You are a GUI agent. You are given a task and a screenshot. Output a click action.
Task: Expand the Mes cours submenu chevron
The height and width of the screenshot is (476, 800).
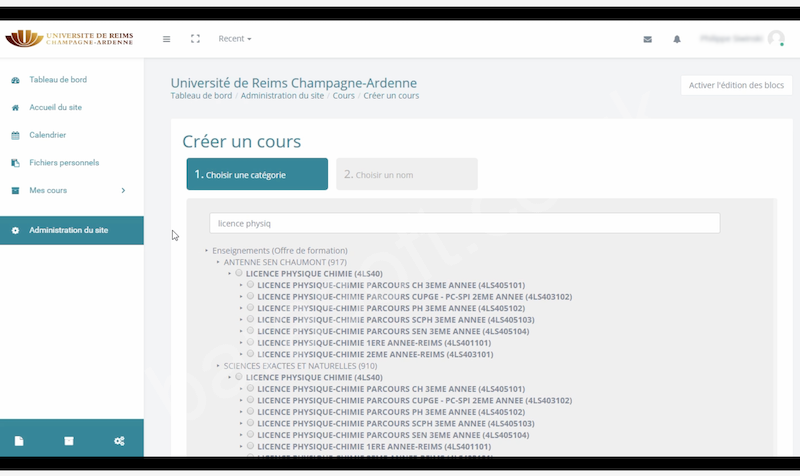123,190
